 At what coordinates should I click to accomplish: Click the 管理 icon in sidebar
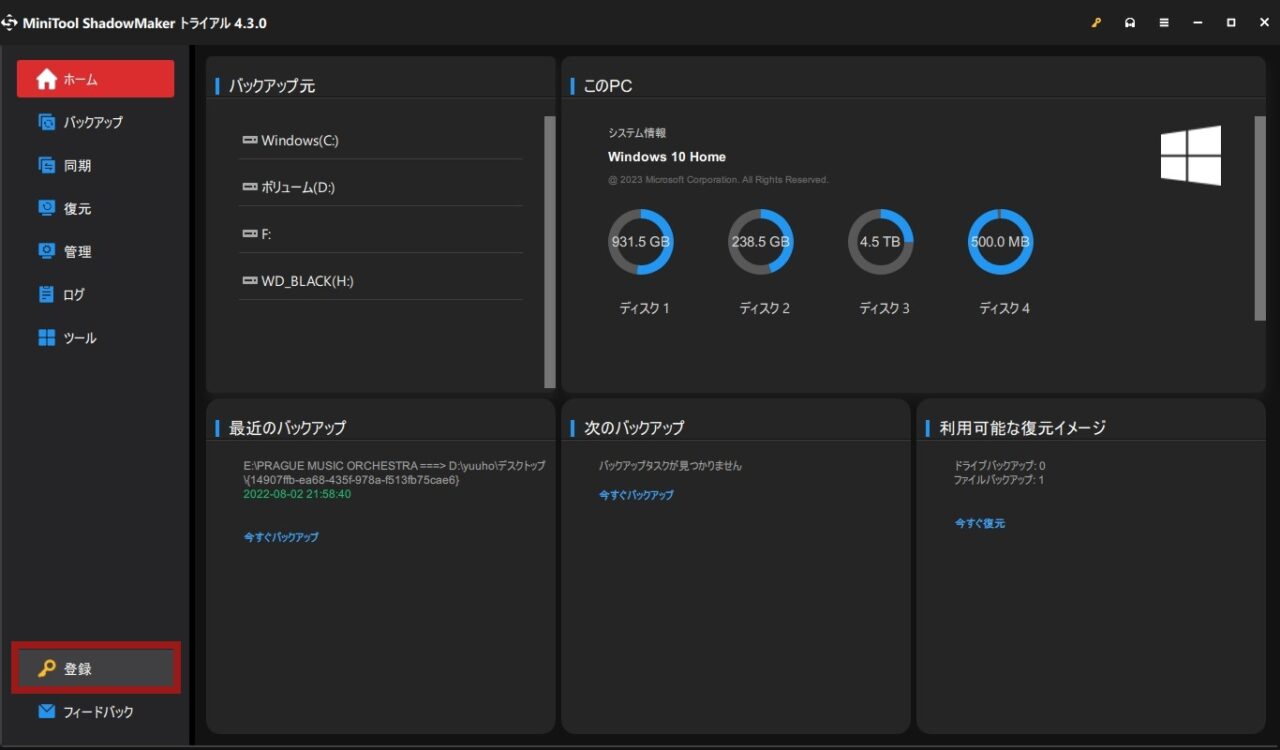tap(46, 251)
